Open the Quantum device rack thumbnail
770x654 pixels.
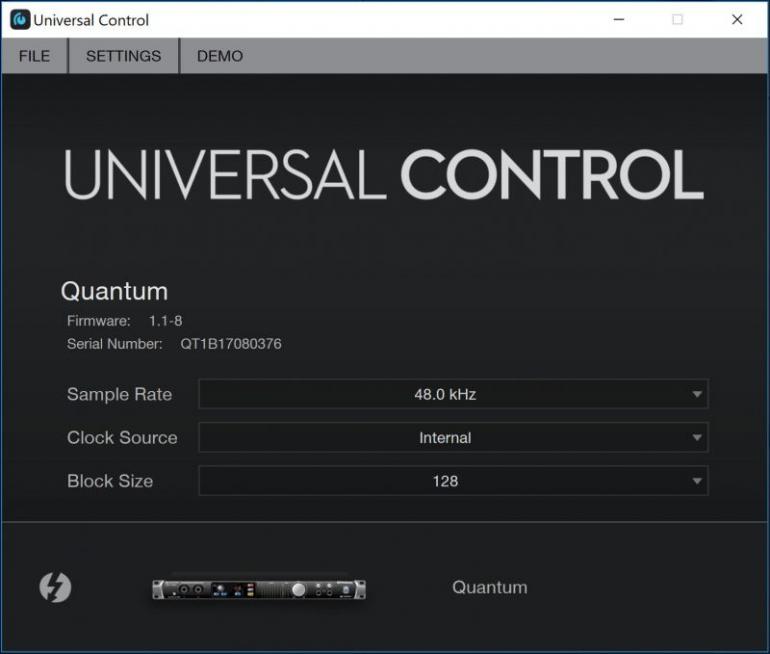click(x=259, y=588)
